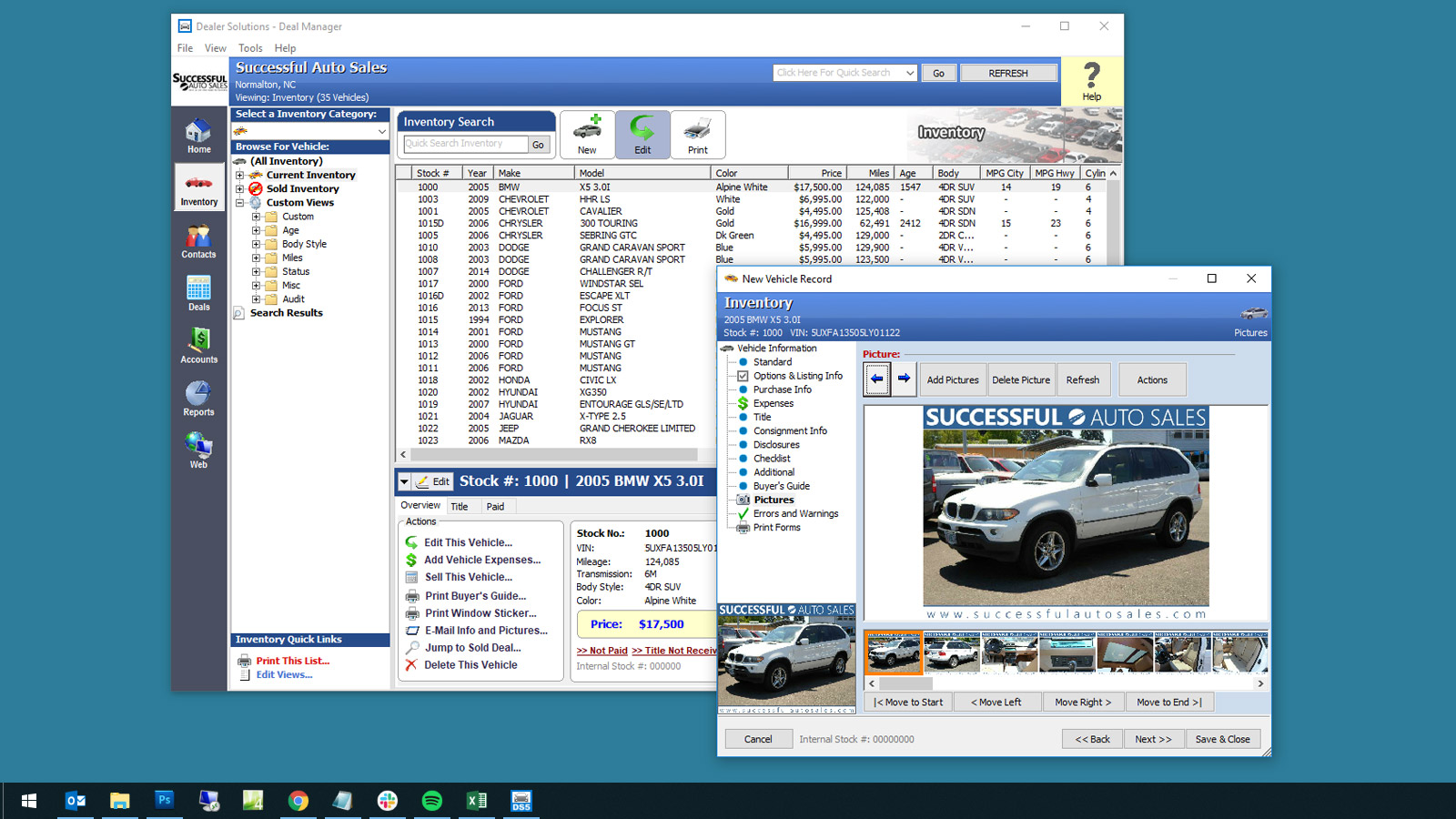
Task: Open the Home sidebar icon
Action: tap(198, 136)
